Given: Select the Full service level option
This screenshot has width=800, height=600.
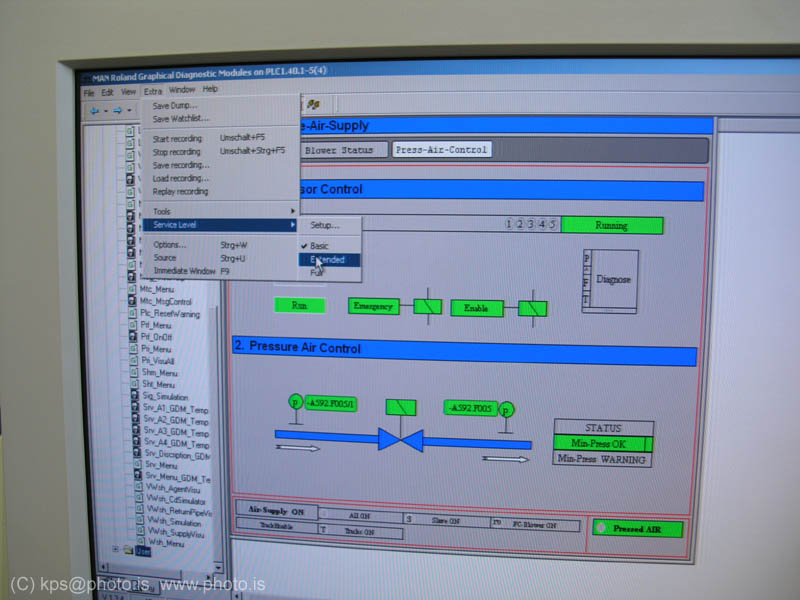Looking at the screenshot, I should (x=317, y=273).
